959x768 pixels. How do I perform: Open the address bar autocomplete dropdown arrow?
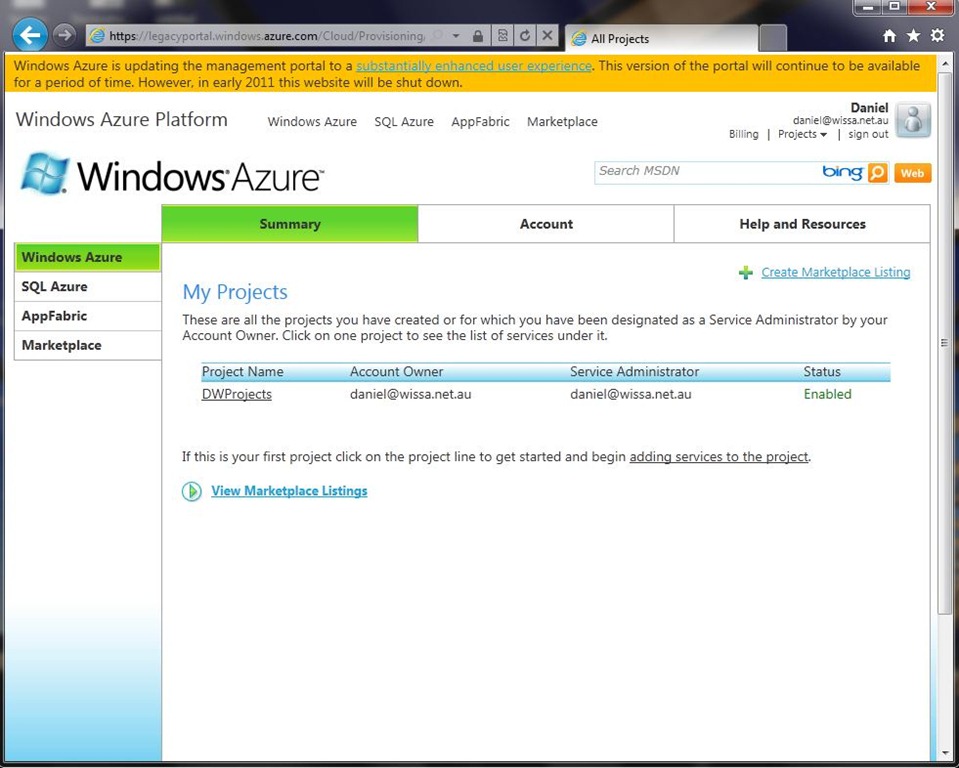point(456,36)
